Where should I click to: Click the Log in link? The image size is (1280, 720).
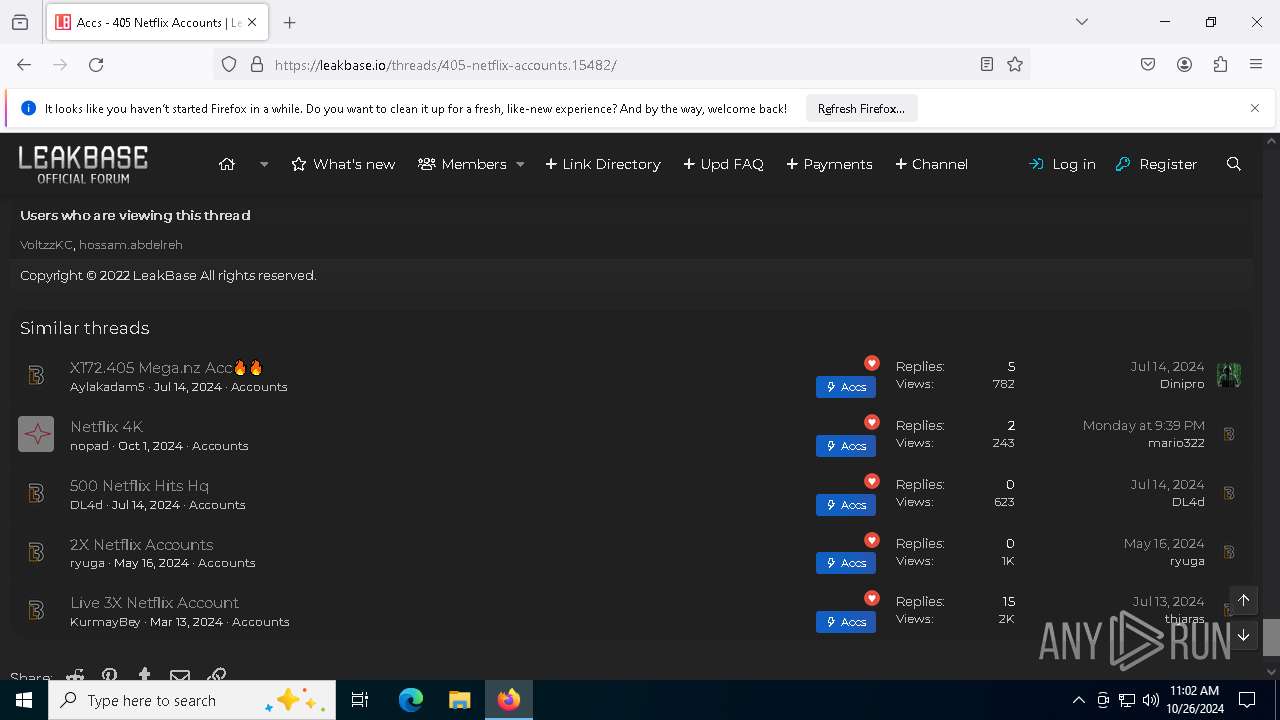click(x=1062, y=164)
